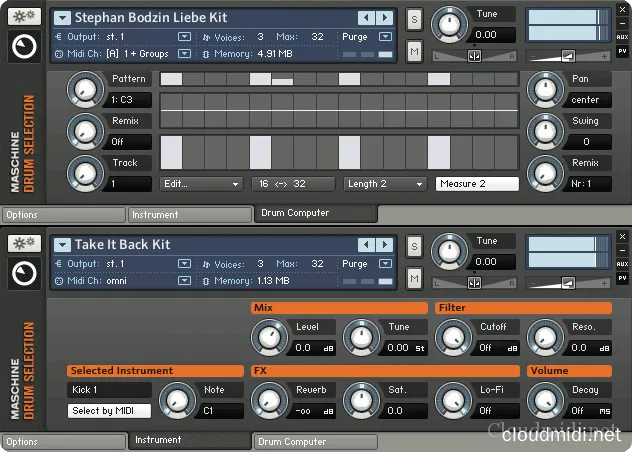Open the Length 2 dropdown
The image size is (632, 452).
click(384, 184)
